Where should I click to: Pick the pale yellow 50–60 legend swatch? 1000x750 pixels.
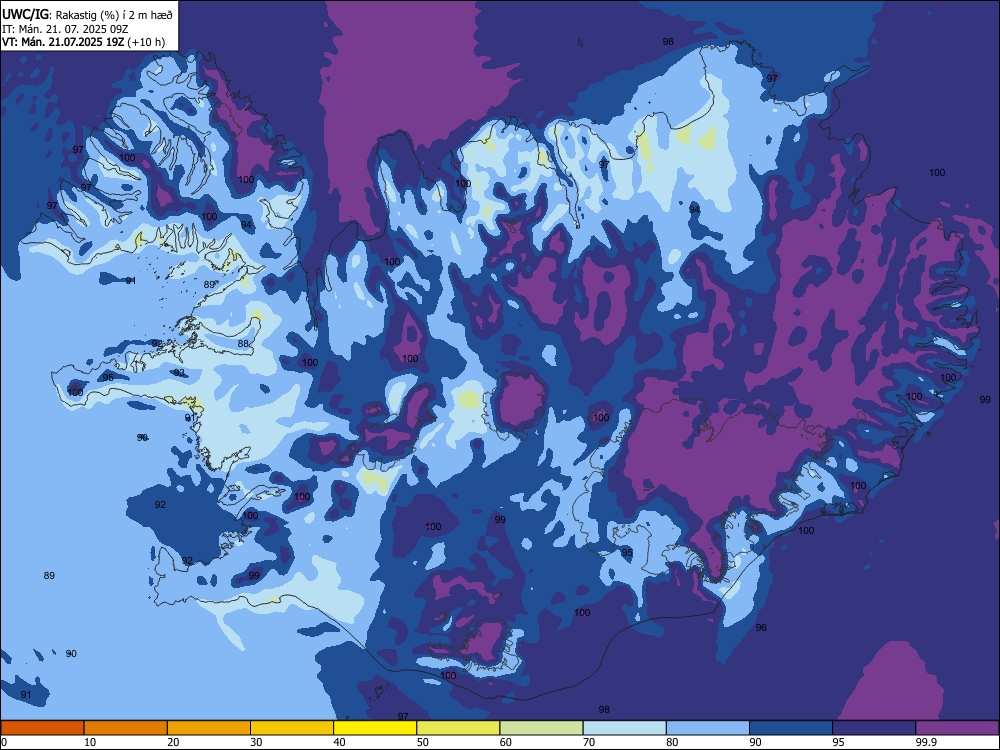(x=459, y=728)
